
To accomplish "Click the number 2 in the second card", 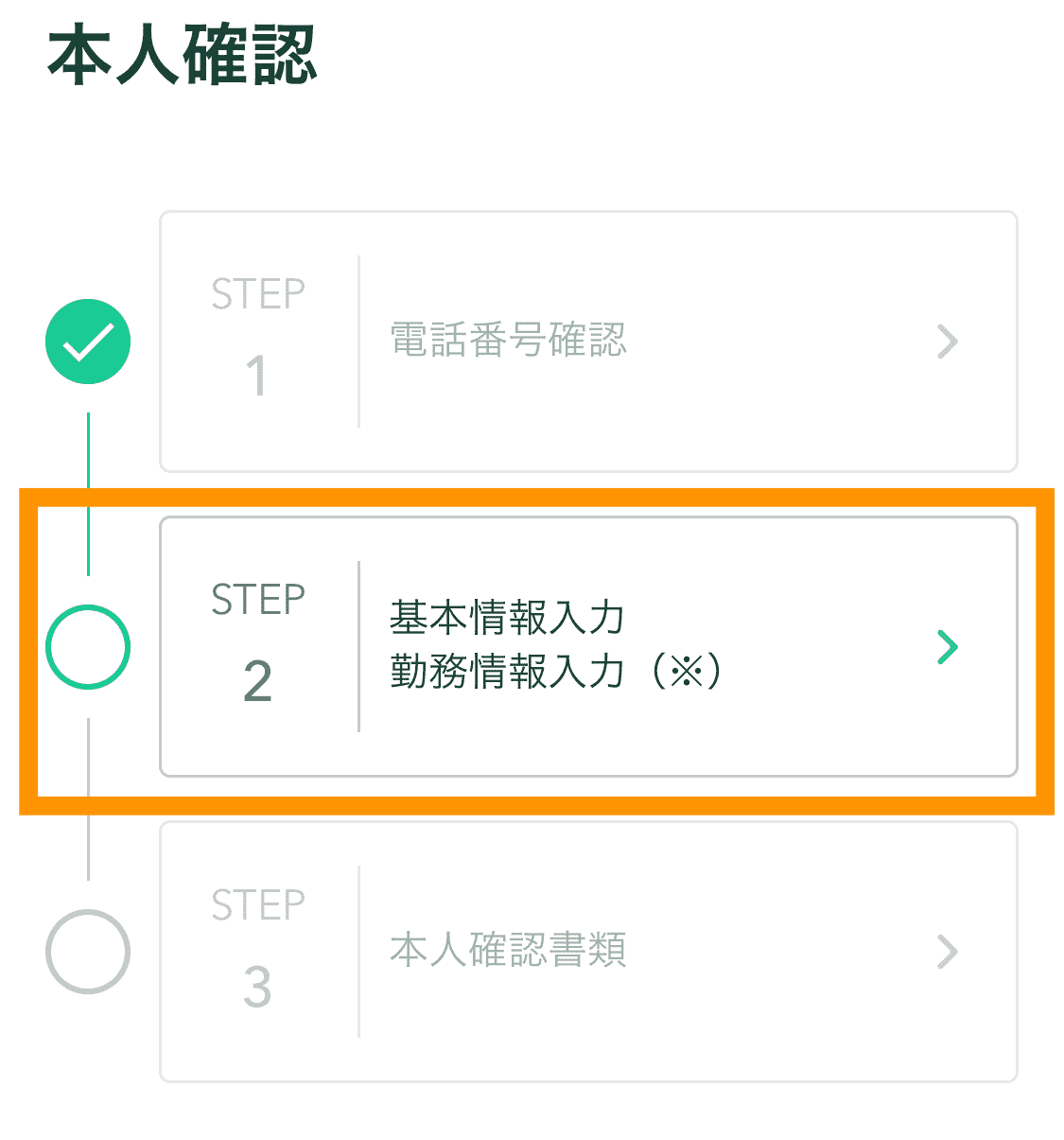I will click(x=257, y=681).
